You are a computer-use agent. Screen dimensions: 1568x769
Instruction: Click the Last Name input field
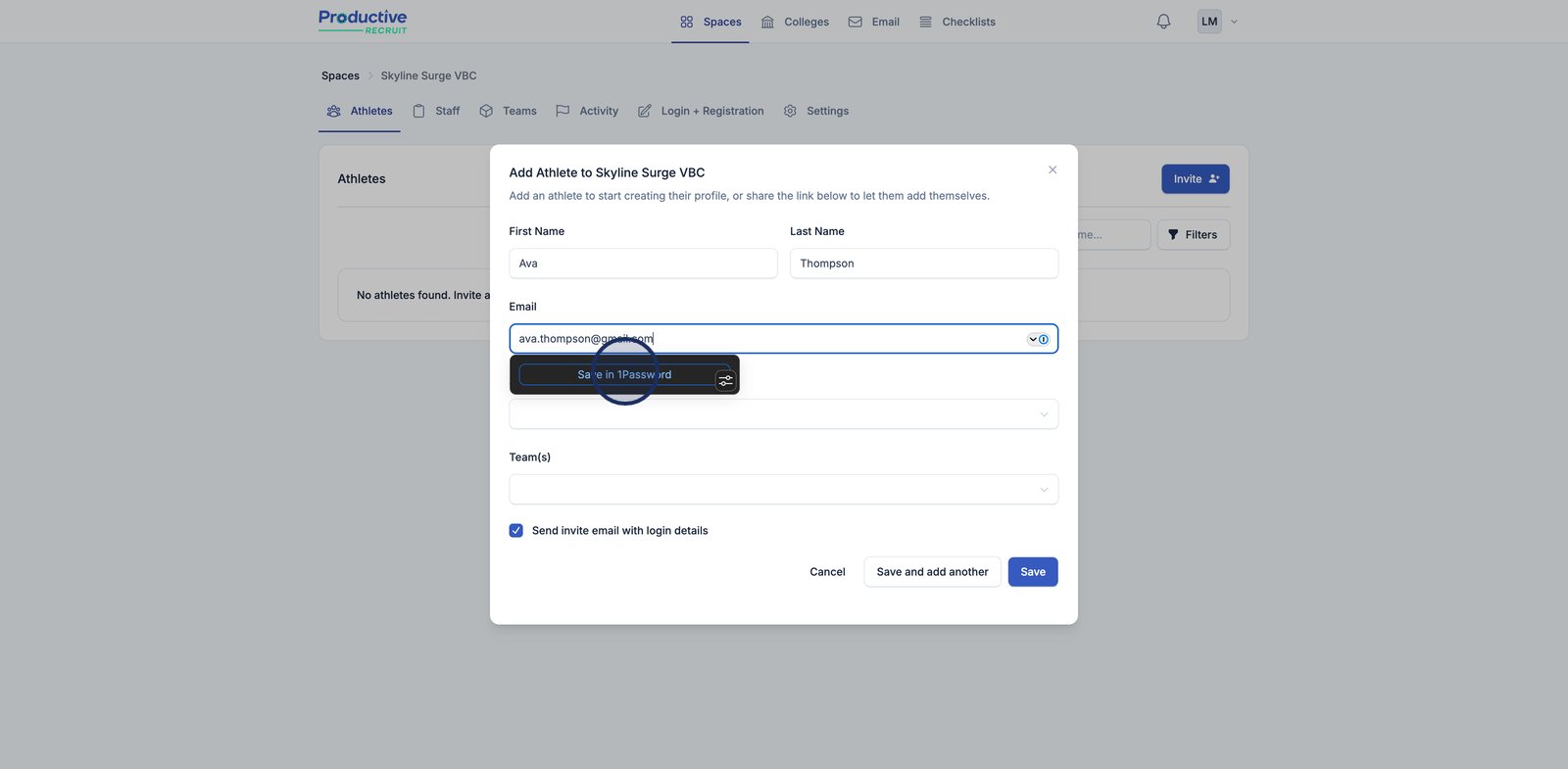click(x=923, y=264)
